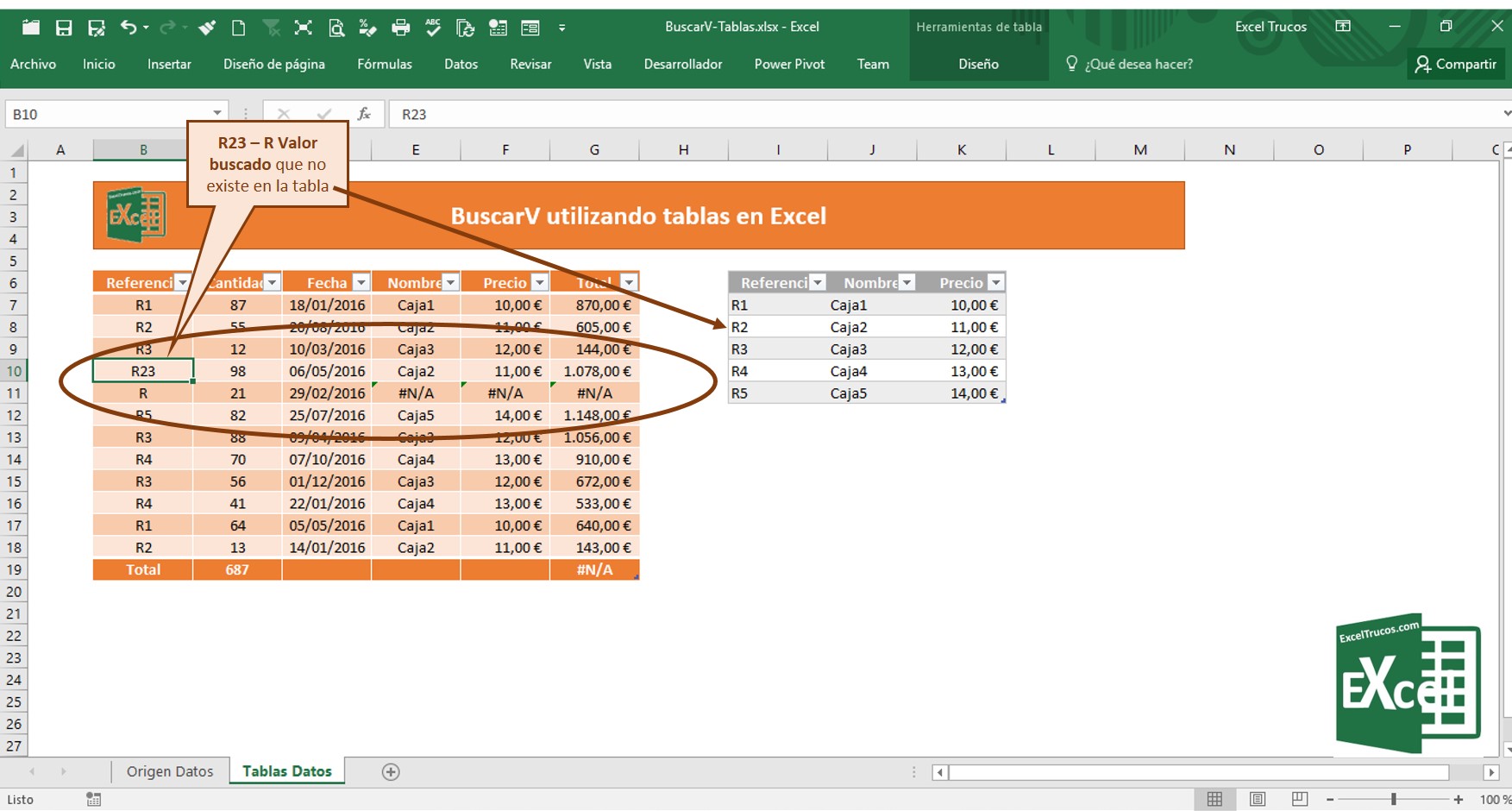This screenshot has width=1512, height=811.
Task: Create a new blank workbook icon
Action: (239, 28)
